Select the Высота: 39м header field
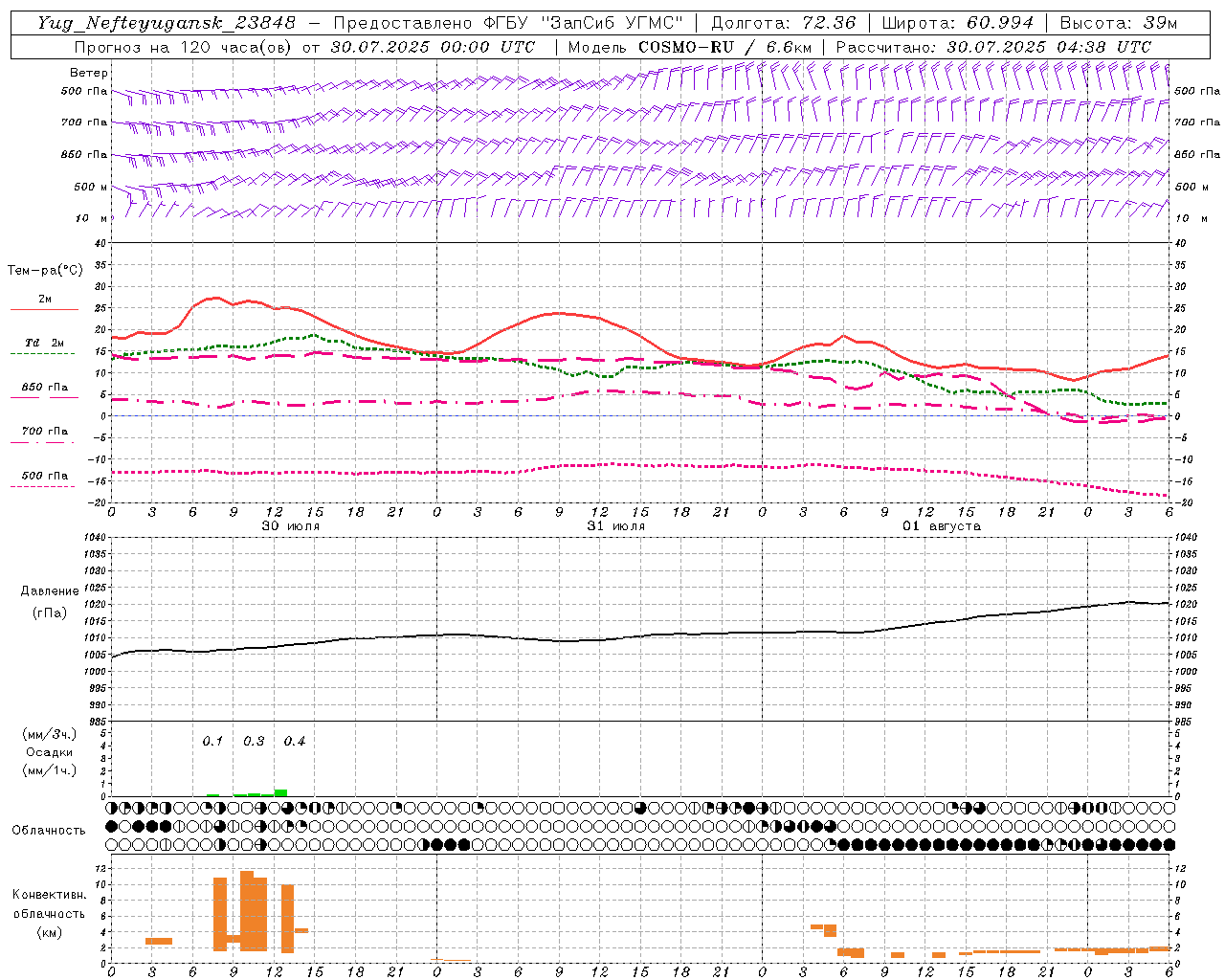This screenshot has height=980, width=1225. [x=1119, y=23]
